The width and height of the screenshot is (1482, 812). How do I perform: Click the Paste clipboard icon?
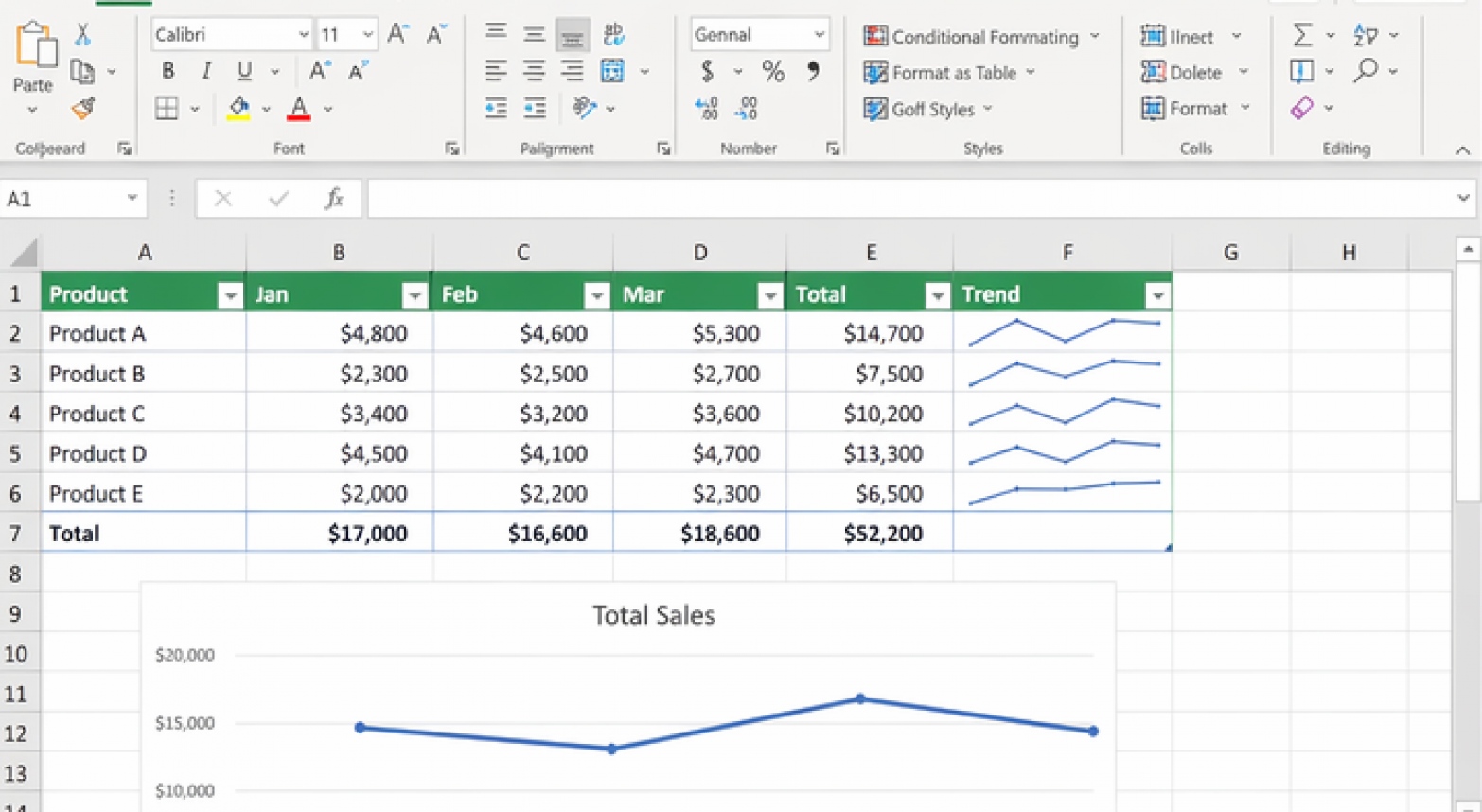pyautogui.click(x=36, y=44)
